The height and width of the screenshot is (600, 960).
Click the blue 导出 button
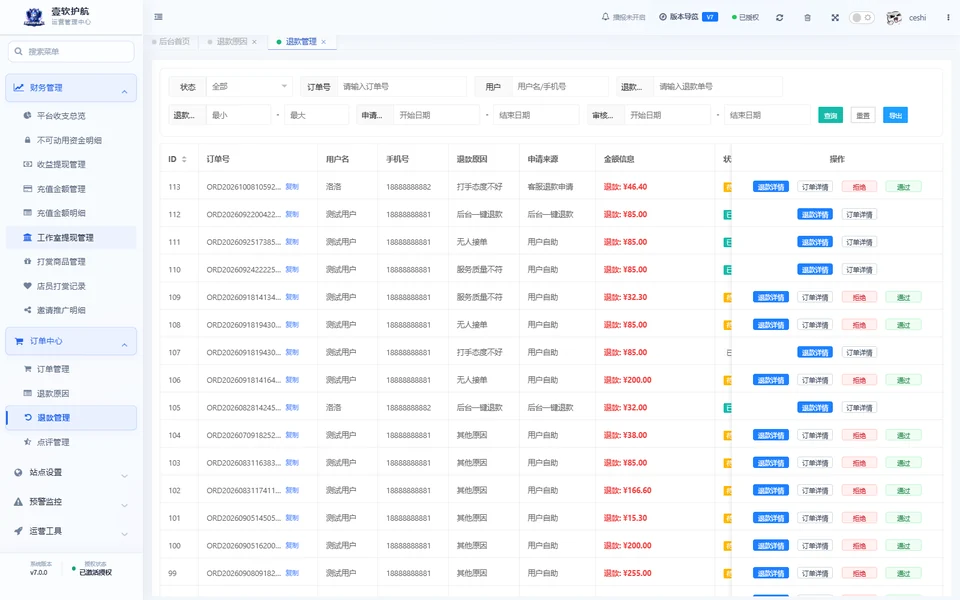tap(895, 115)
